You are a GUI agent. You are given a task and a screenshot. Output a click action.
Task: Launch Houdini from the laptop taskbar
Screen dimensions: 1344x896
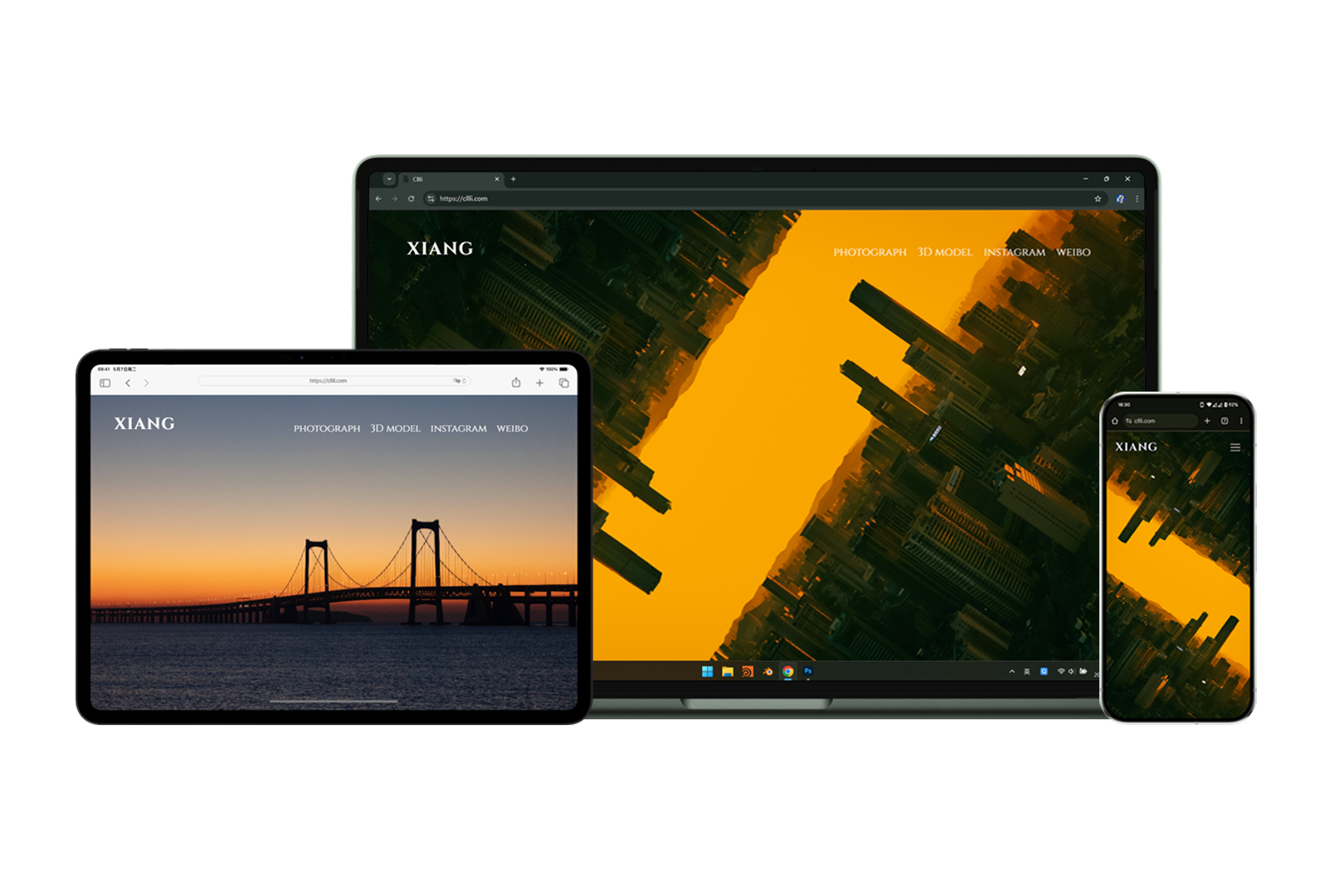[747, 671]
